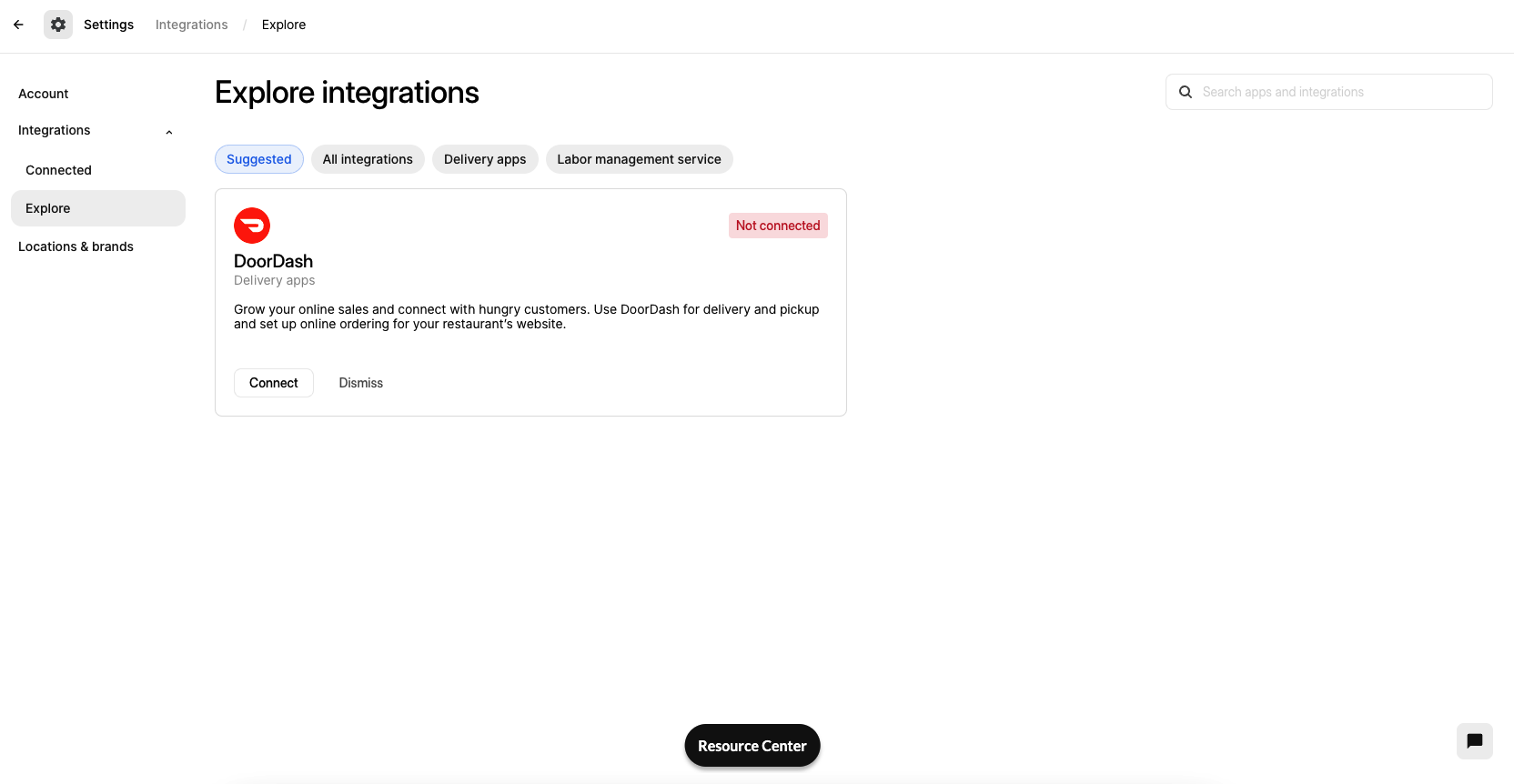Click the back arrow icon
The width and height of the screenshot is (1514, 784).
coord(18,25)
